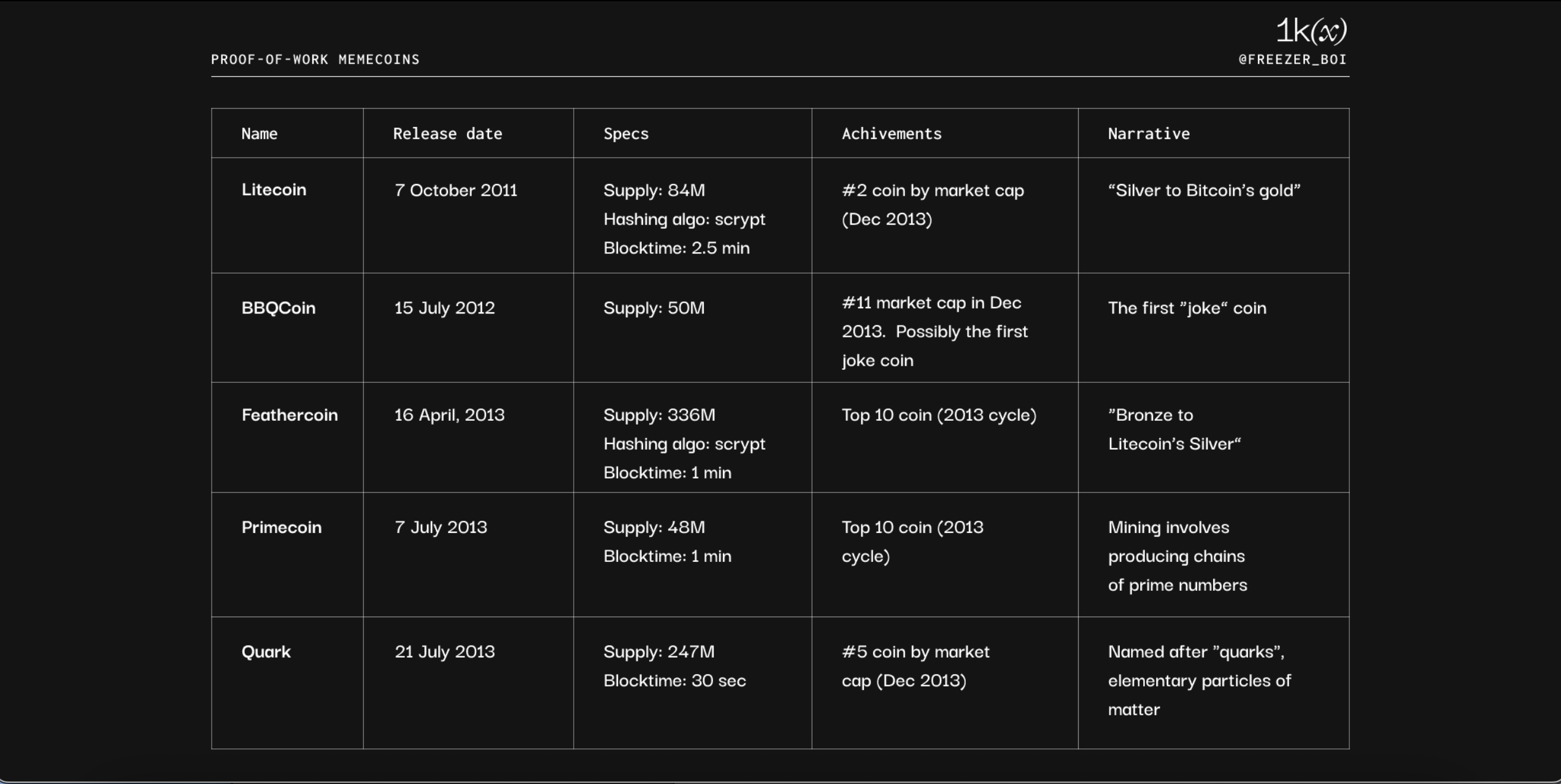Click the Release date column header

click(447, 134)
